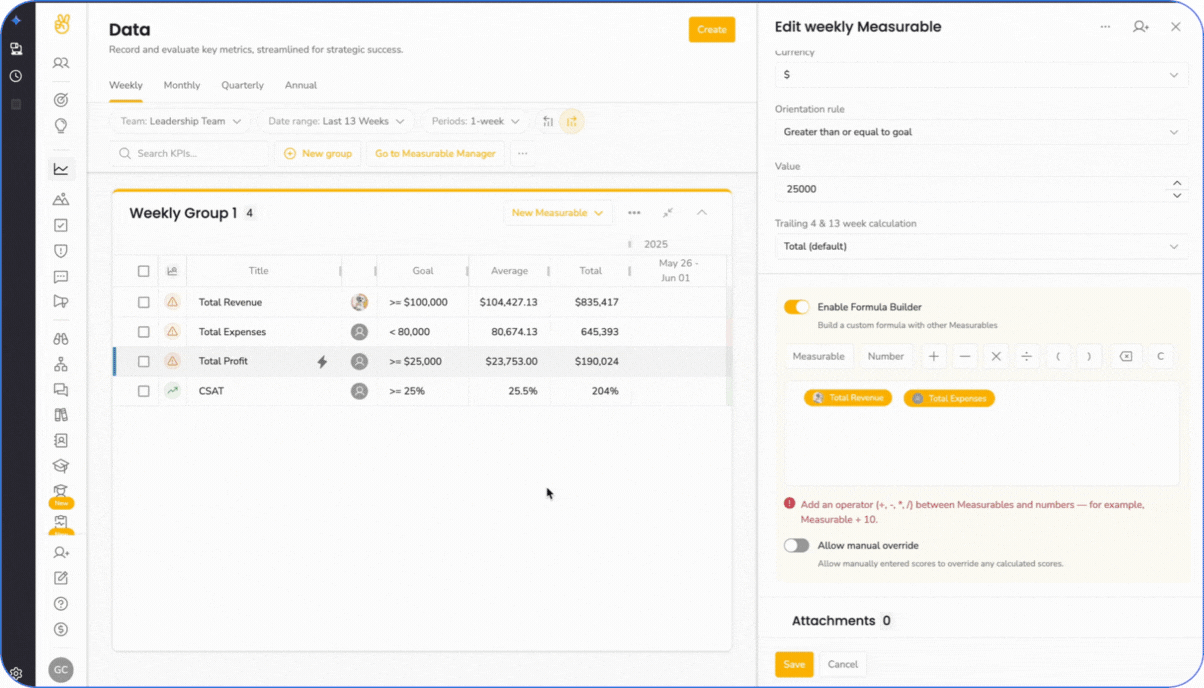Switch to the Weekly tab
The height and width of the screenshot is (688, 1204).
126,86
